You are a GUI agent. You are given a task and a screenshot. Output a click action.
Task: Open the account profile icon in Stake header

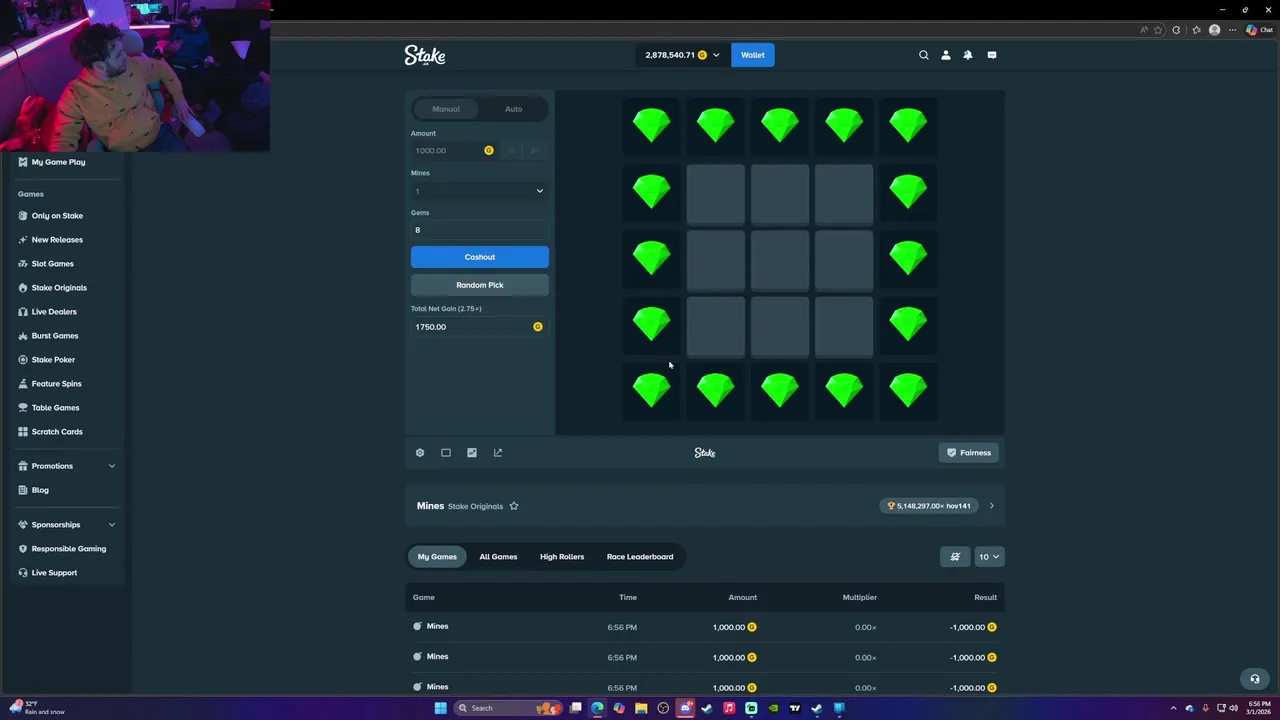946,55
